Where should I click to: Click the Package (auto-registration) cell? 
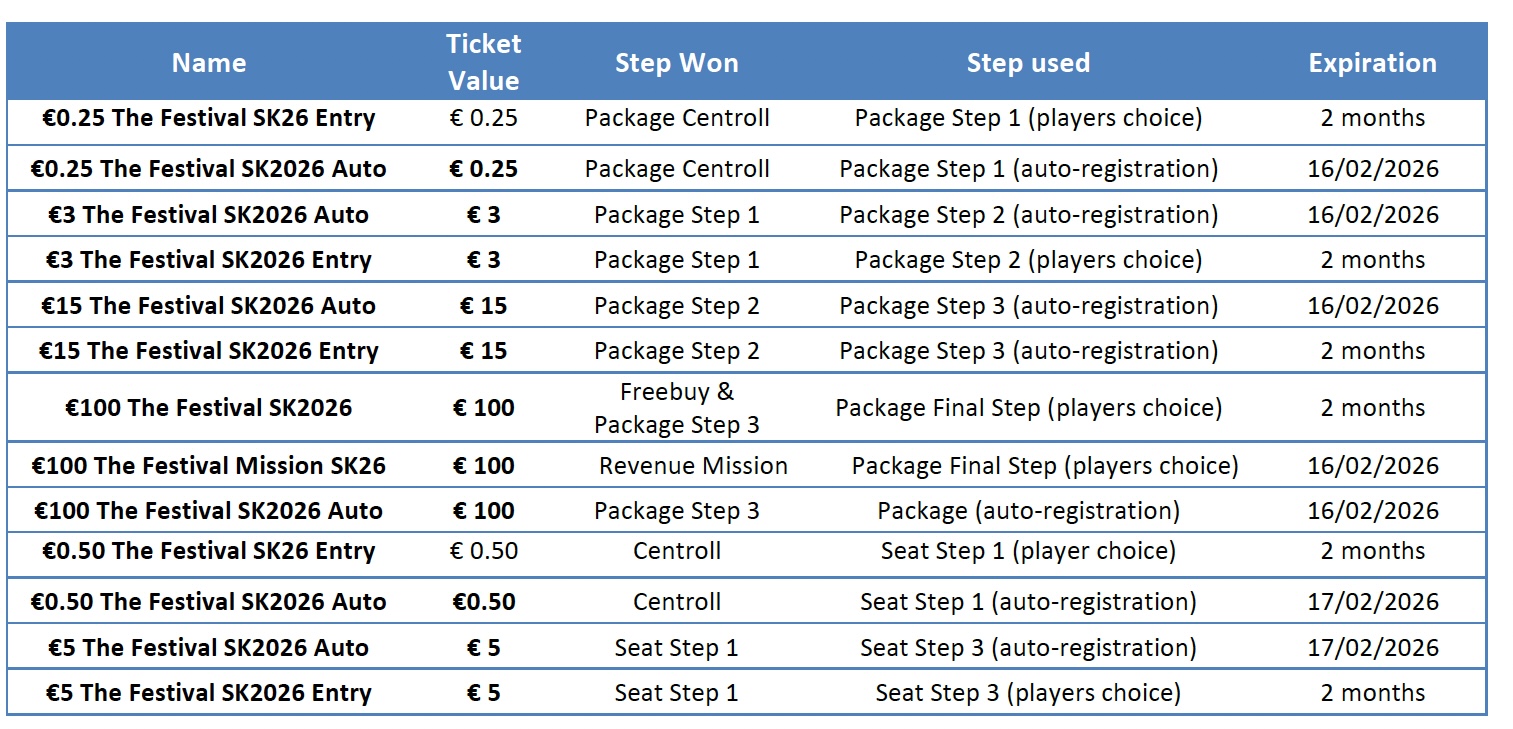(x=1028, y=511)
